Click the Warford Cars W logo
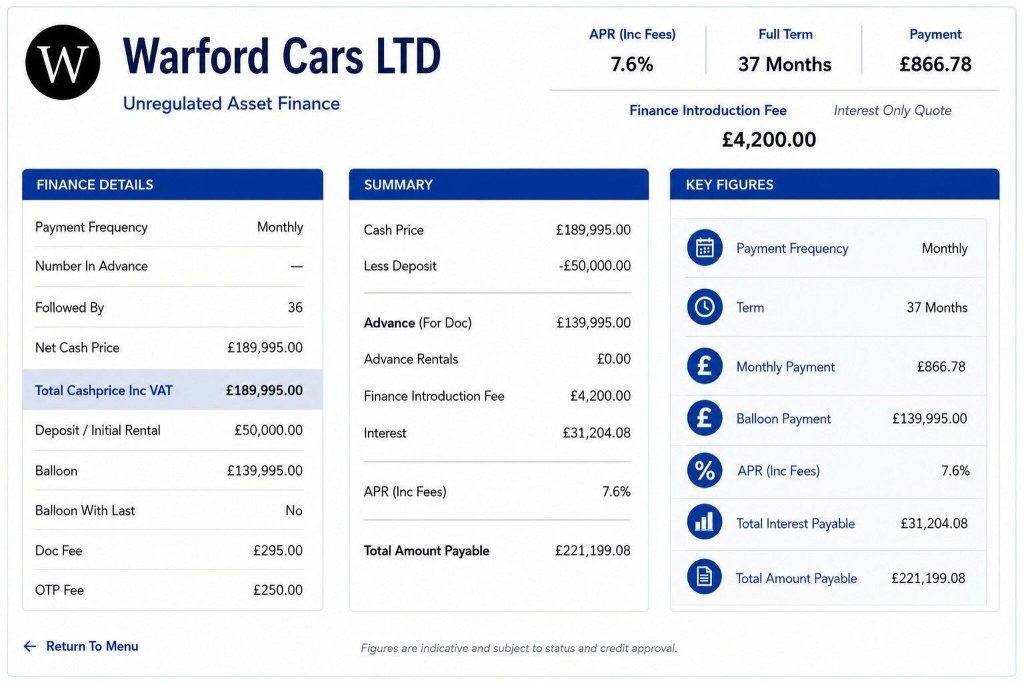The width and height of the screenshot is (1024, 683). (x=63, y=63)
